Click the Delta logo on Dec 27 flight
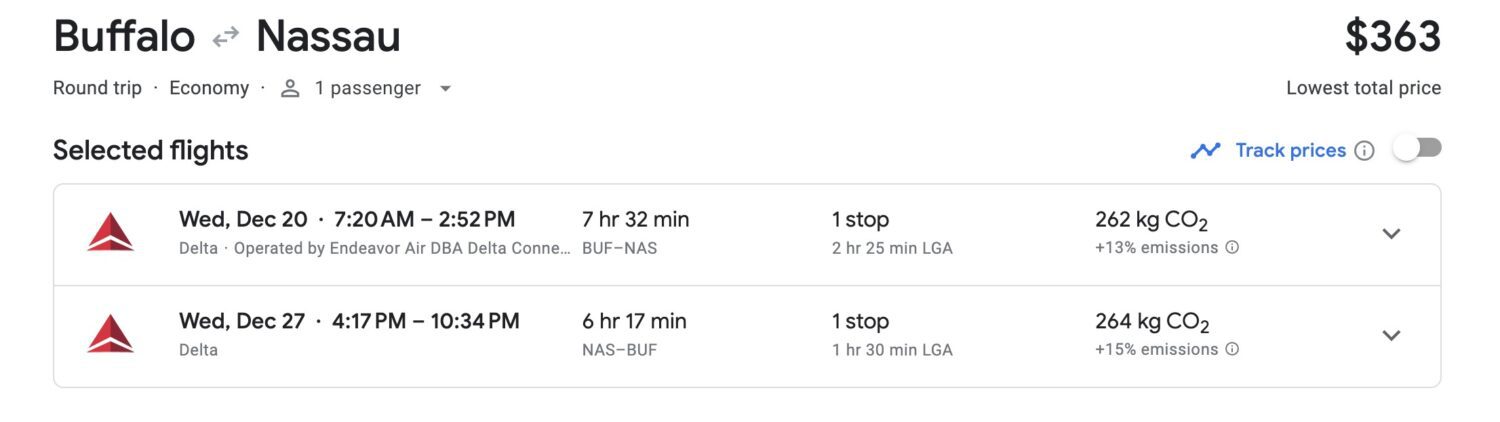Image resolution: width=1500 pixels, height=422 pixels. pyautogui.click(x=110, y=335)
